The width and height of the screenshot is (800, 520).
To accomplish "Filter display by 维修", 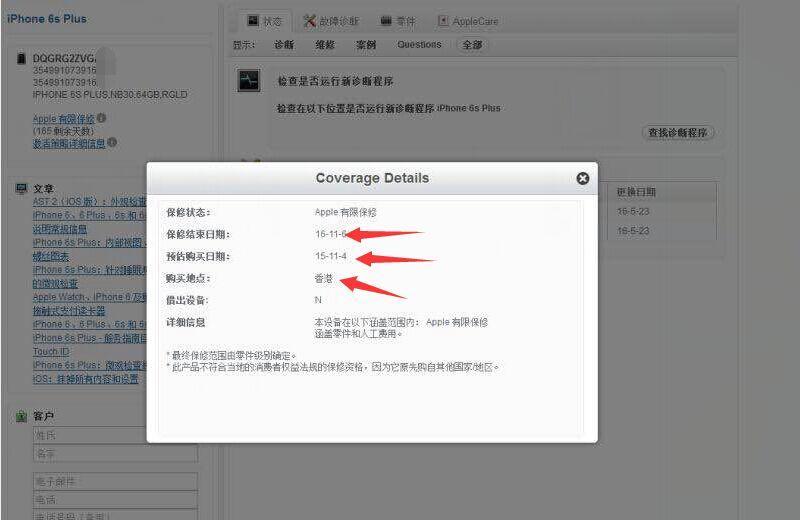I will click(325, 45).
